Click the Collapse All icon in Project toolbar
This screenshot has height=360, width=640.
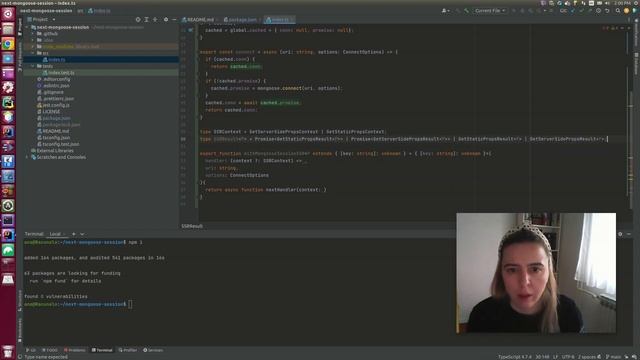point(155,19)
